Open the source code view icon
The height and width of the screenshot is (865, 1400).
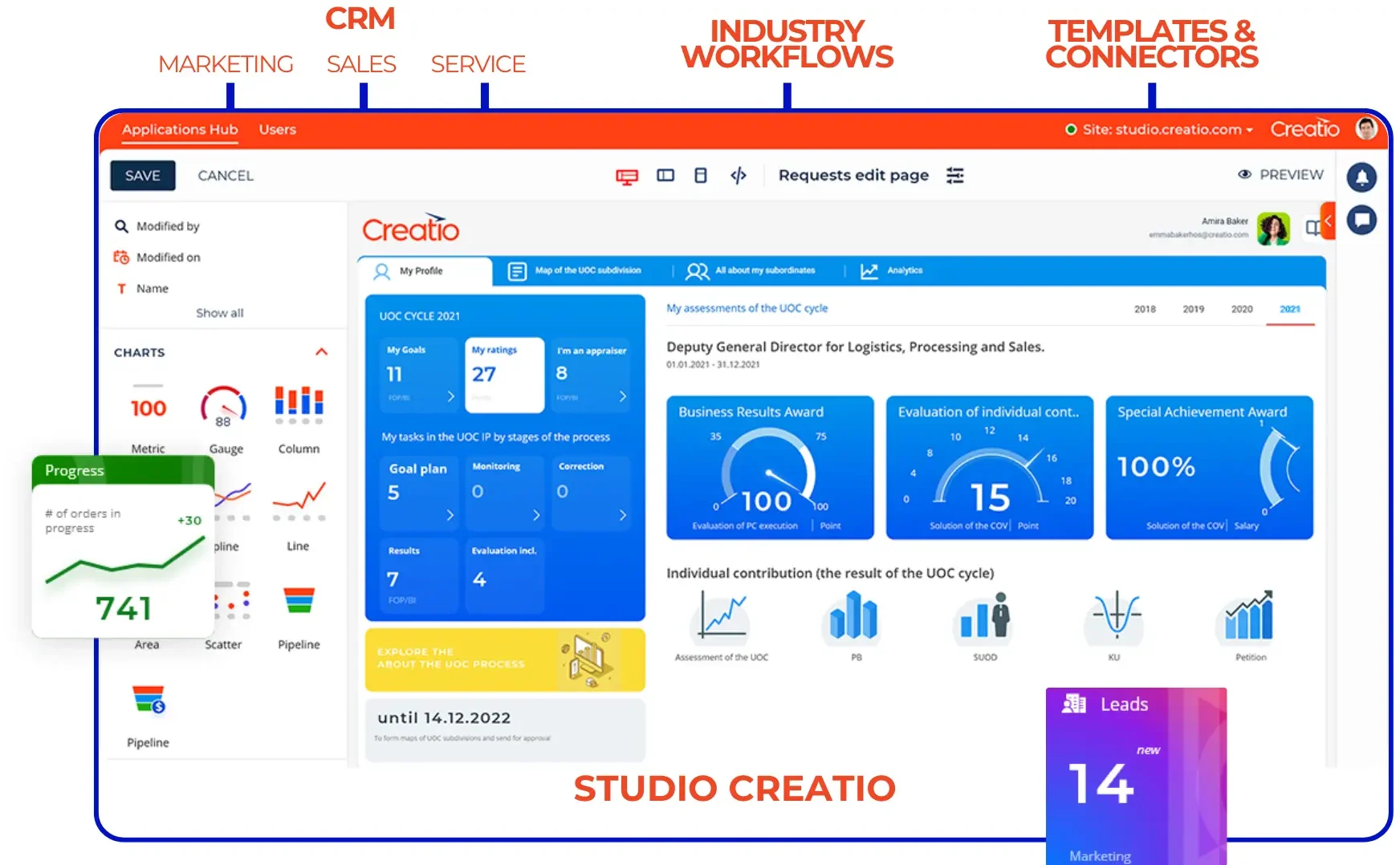739,176
